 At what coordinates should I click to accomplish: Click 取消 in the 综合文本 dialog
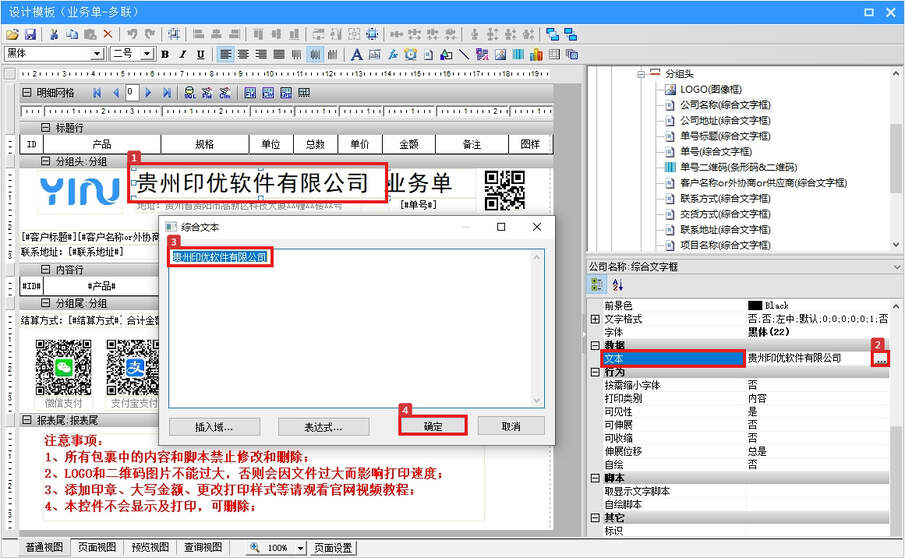click(x=511, y=426)
